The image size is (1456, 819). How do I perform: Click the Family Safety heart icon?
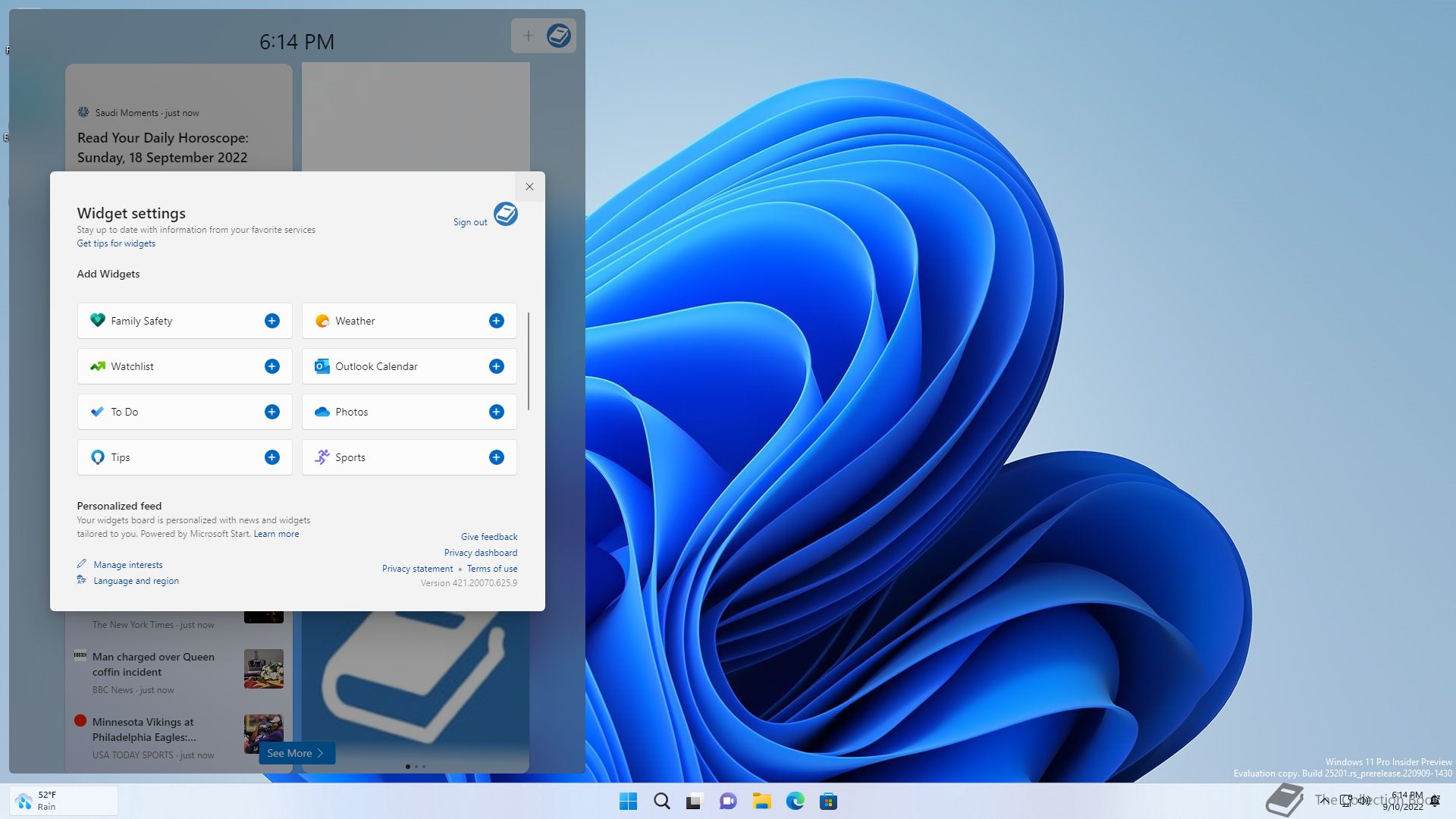[x=97, y=320]
